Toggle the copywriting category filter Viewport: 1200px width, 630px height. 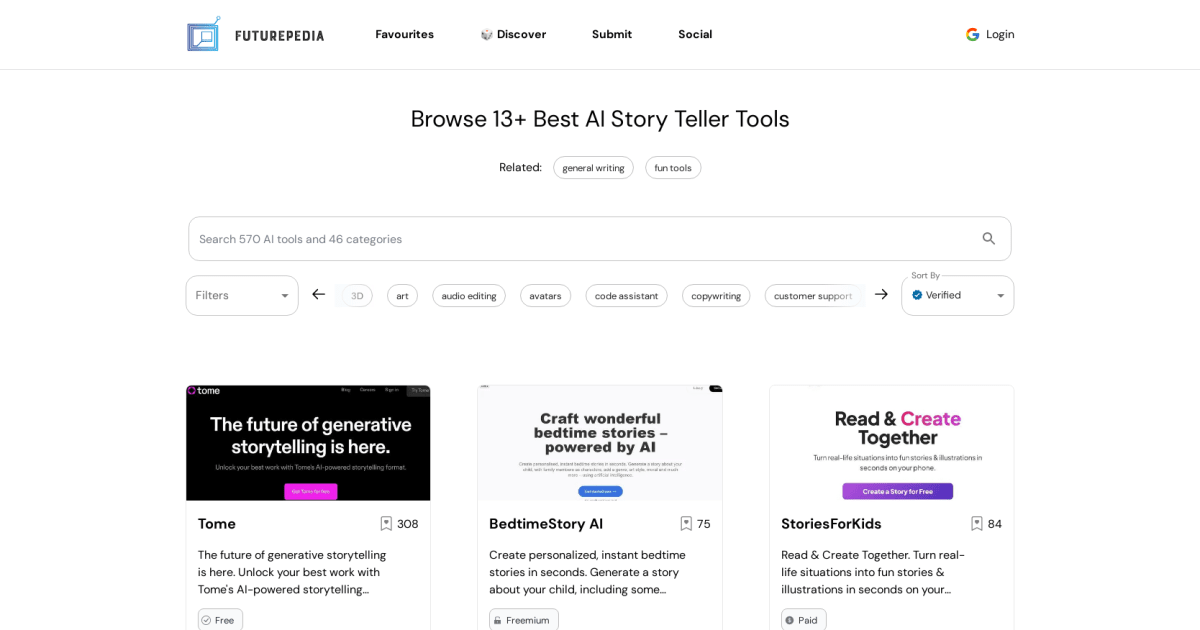coord(716,295)
